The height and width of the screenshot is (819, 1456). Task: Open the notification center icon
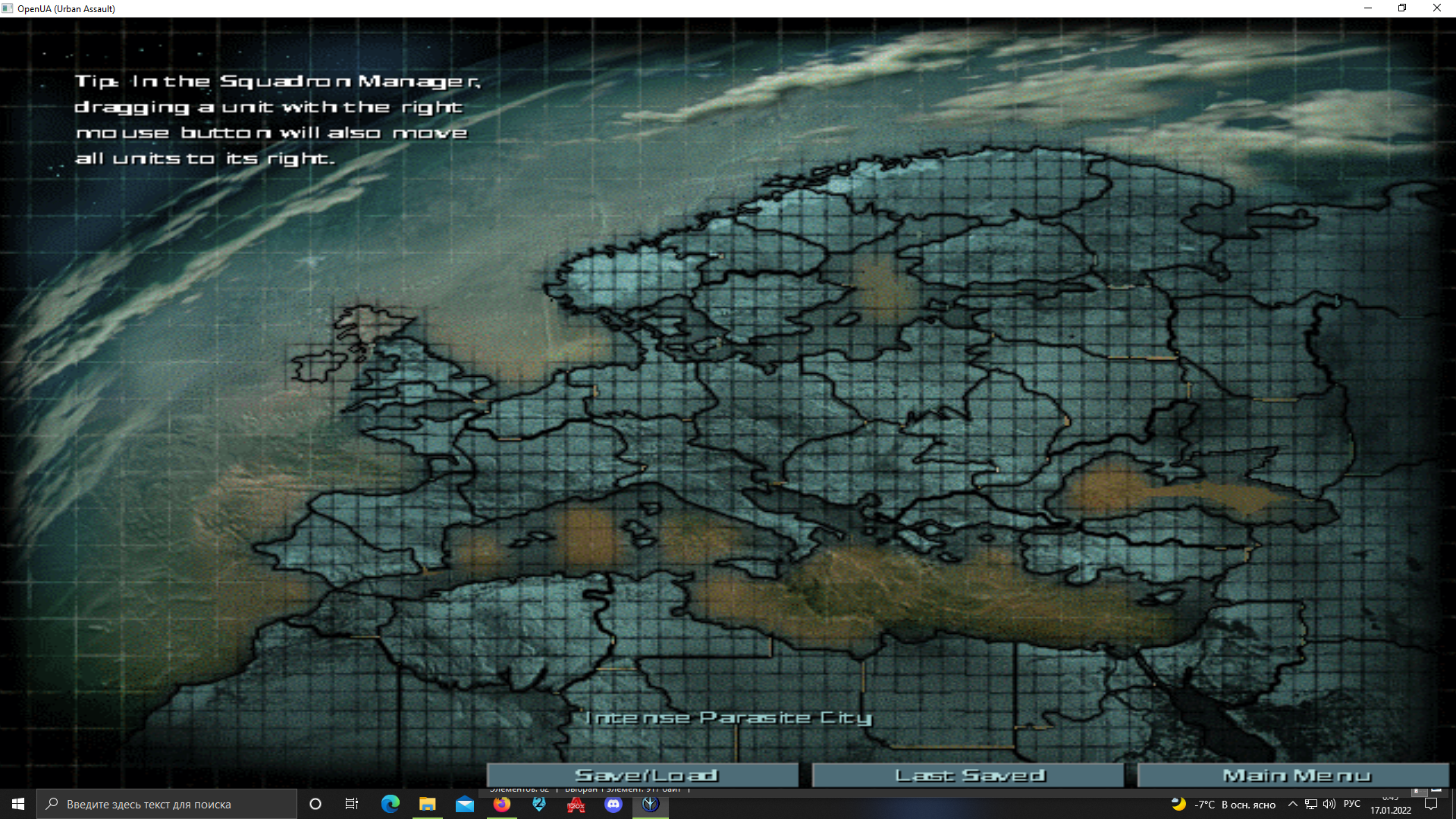coord(1432,805)
